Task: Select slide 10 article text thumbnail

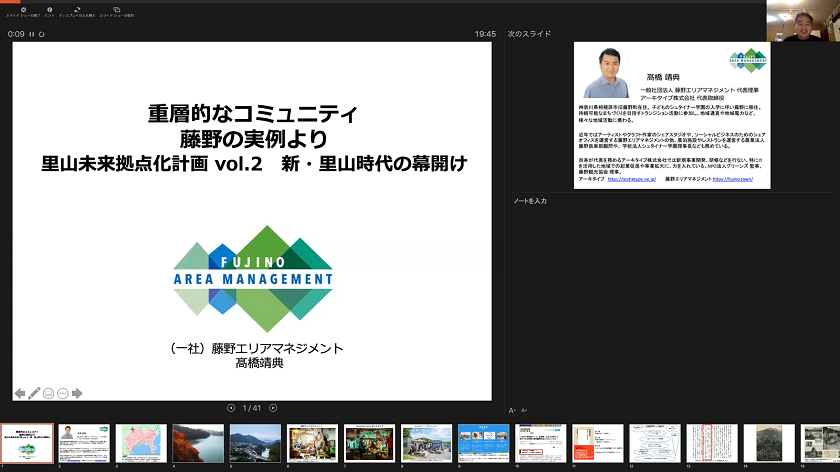Action: click(541, 443)
